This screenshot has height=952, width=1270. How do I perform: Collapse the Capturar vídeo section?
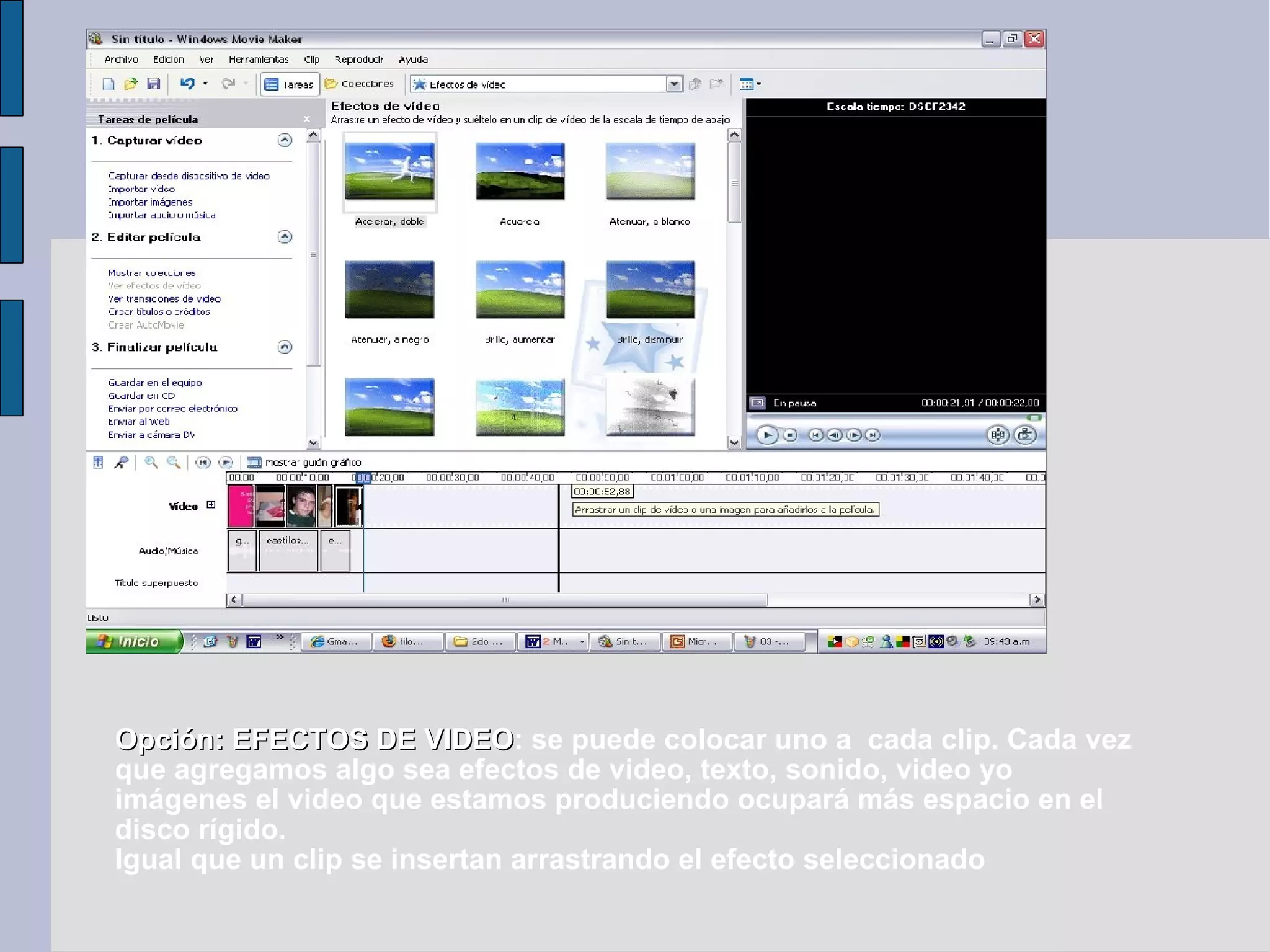pos(285,140)
